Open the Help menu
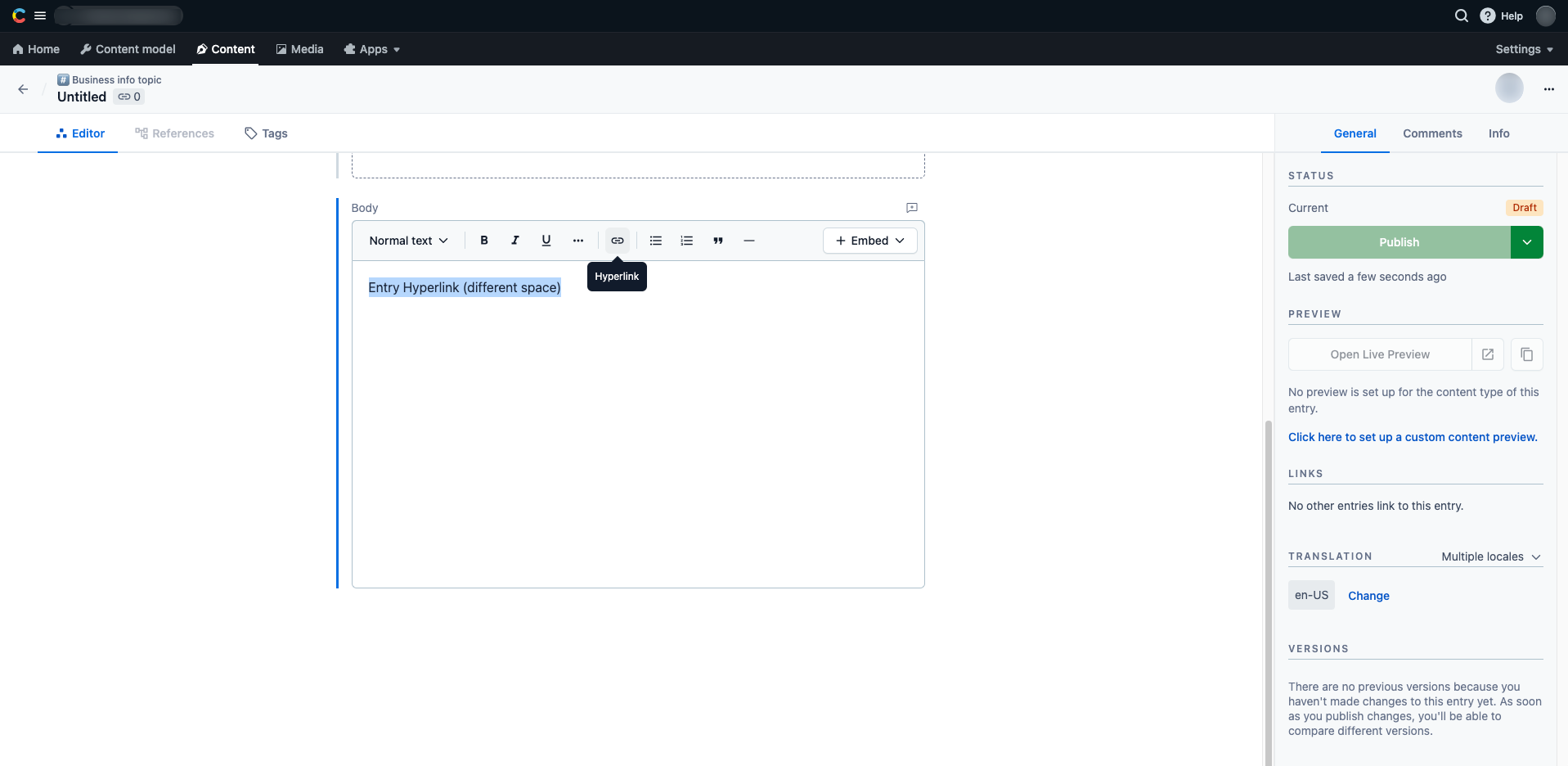Image resolution: width=1568 pixels, height=766 pixels. 1502,16
